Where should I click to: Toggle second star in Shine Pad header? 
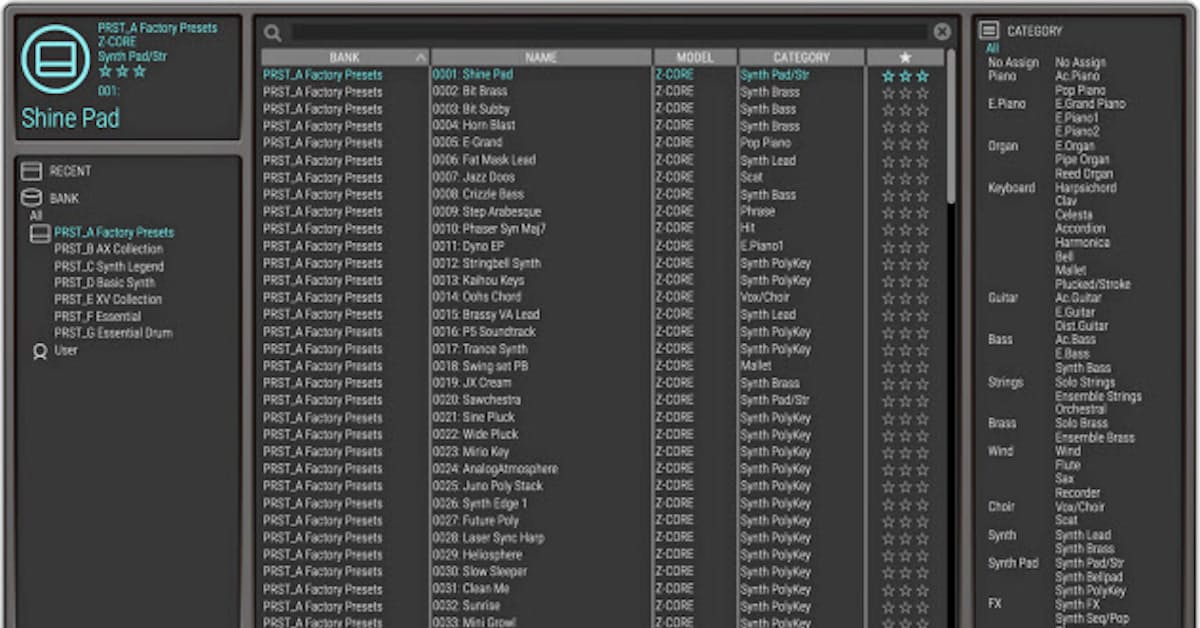[122, 71]
